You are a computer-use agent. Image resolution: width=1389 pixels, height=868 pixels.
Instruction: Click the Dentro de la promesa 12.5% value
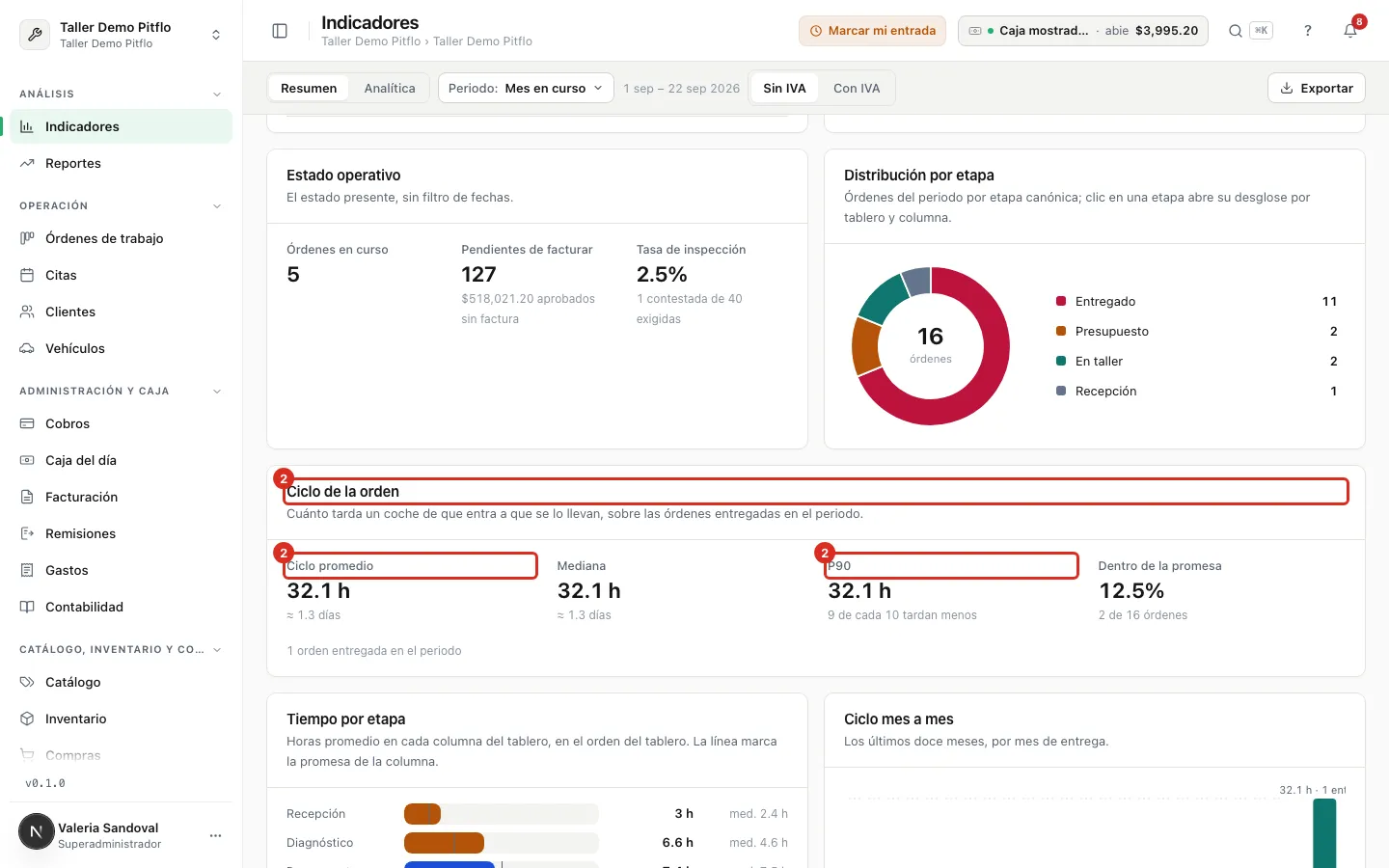(1131, 591)
